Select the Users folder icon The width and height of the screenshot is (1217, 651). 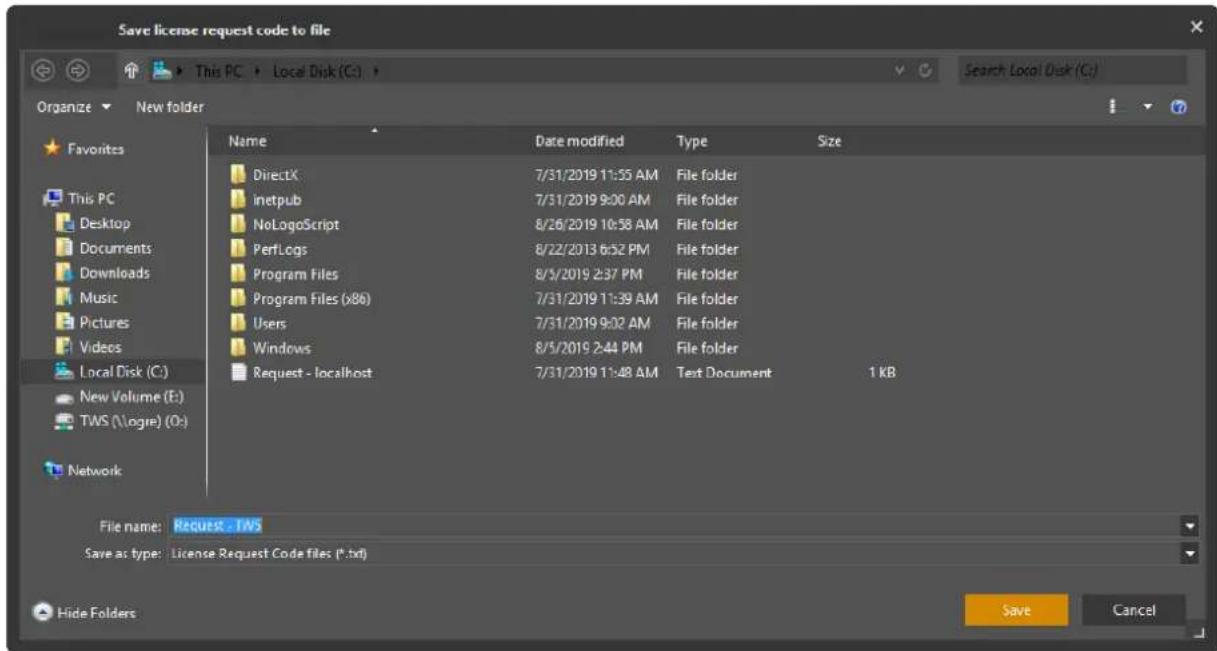click(238, 323)
